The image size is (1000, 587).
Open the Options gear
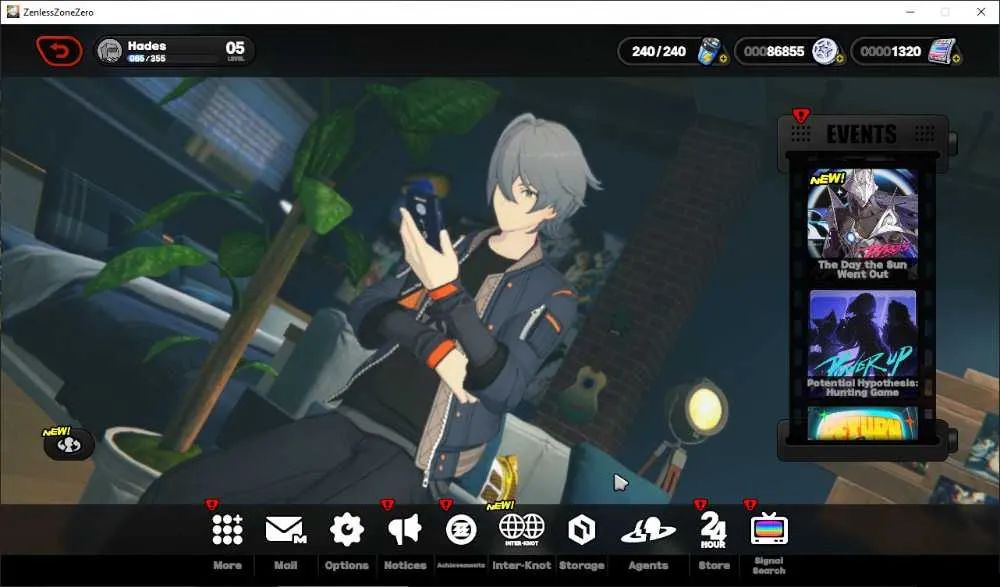[346, 529]
